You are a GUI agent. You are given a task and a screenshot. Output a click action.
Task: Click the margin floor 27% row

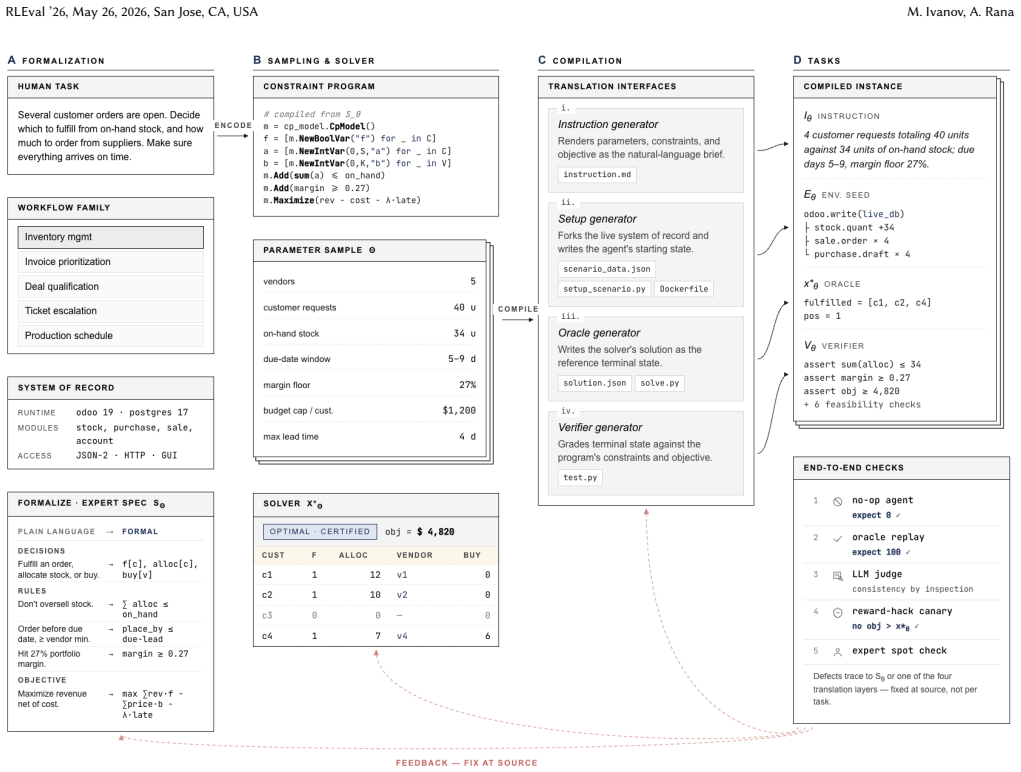[369, 385]
